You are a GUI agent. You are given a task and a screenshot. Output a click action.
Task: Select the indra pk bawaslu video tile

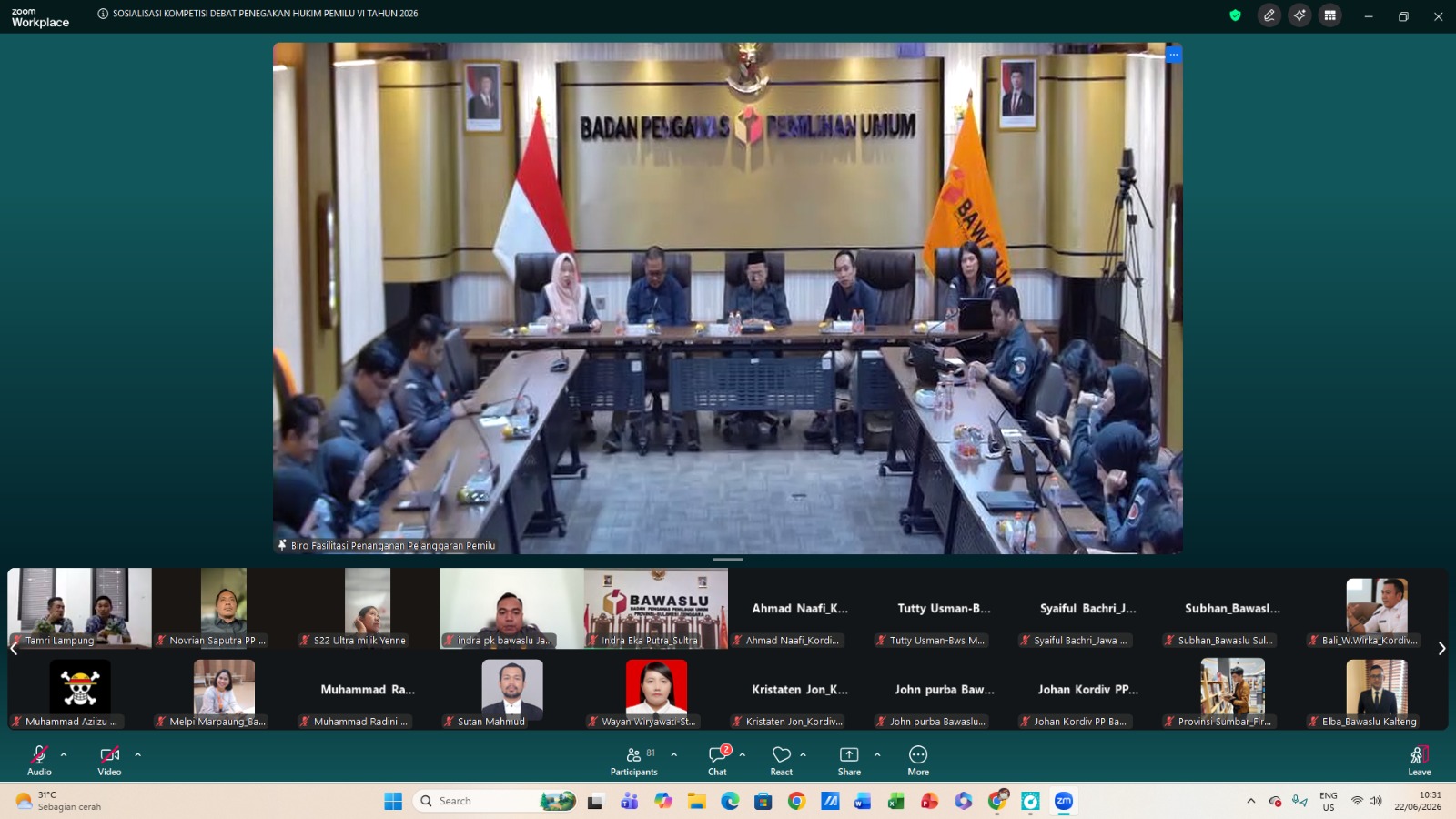(x=511, y=608)
